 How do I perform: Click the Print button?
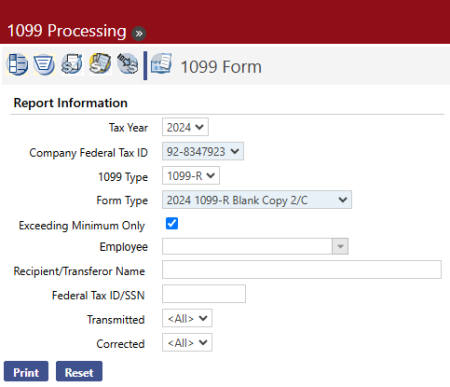26,371
